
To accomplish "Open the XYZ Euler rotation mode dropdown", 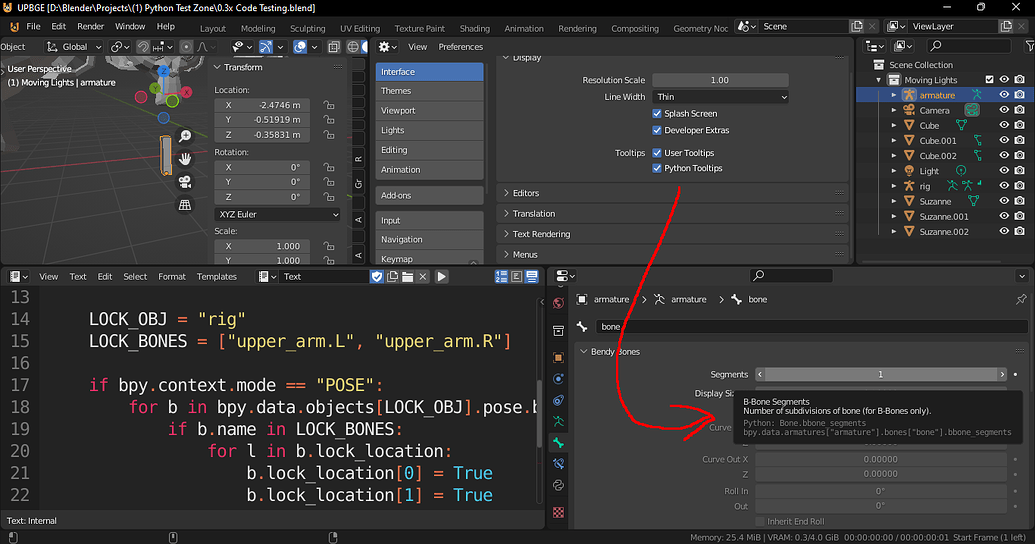I will point(277,215).
